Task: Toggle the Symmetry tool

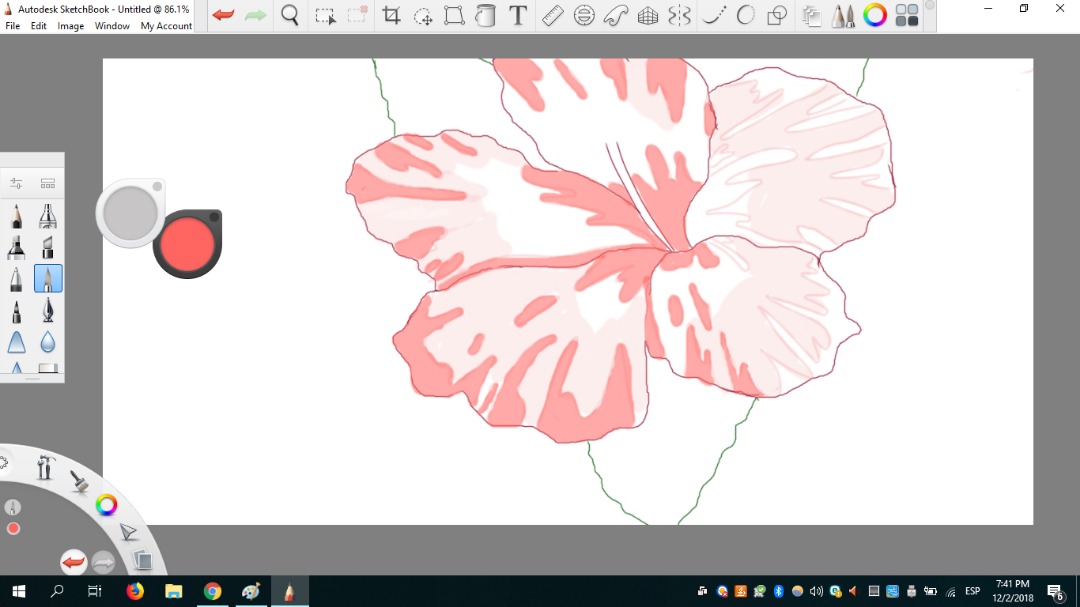Action: pos(679,15)
